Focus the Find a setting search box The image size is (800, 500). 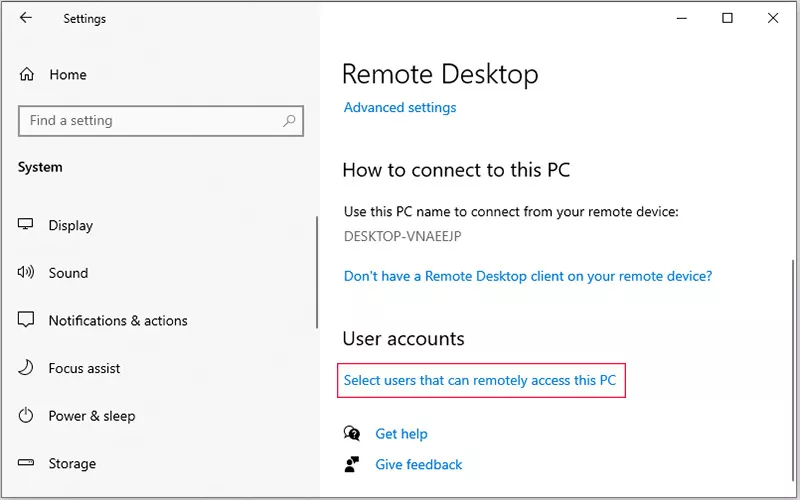pos(161,121)
